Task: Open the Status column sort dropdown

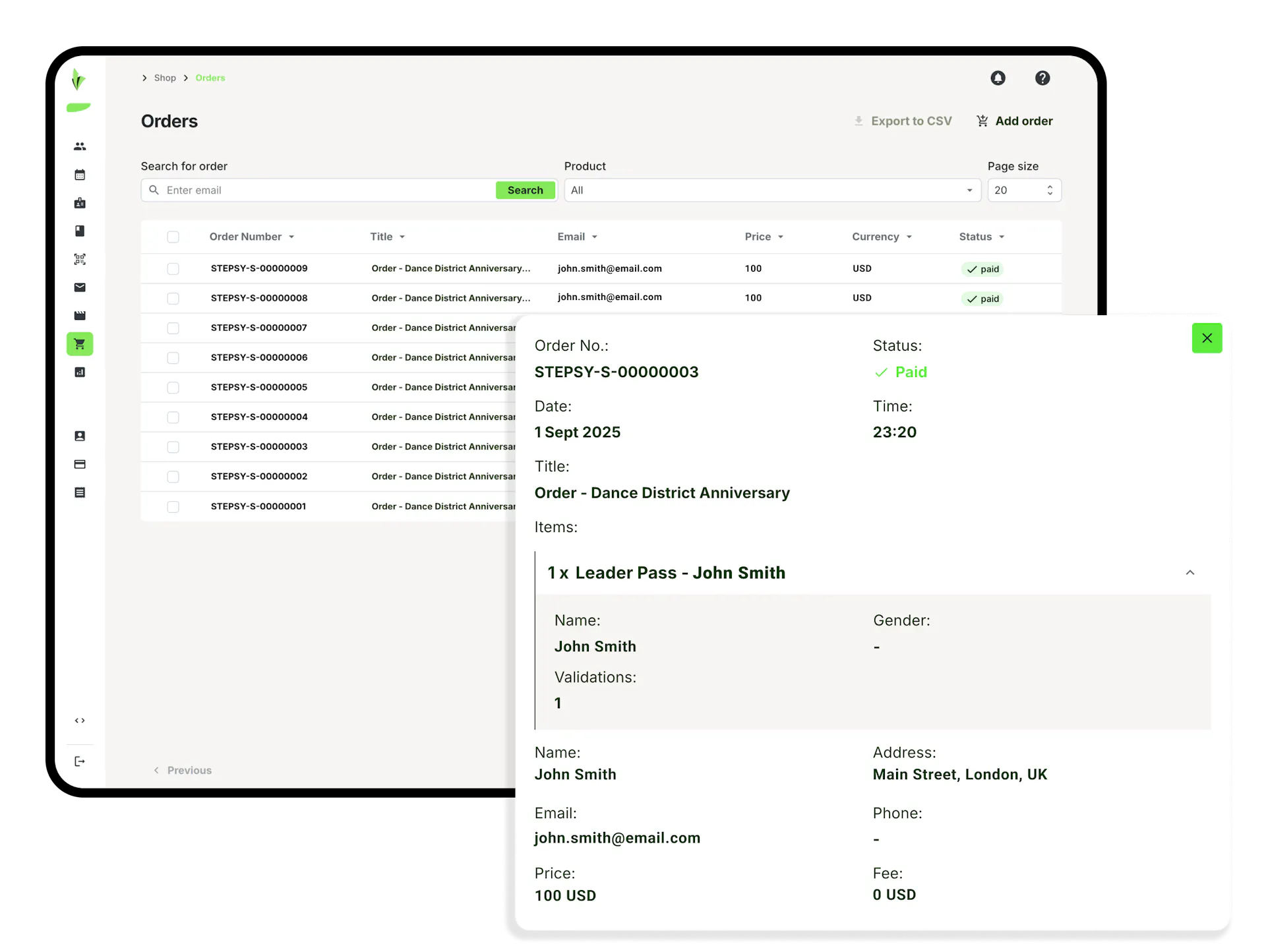Action: (x=1001, y=237)
